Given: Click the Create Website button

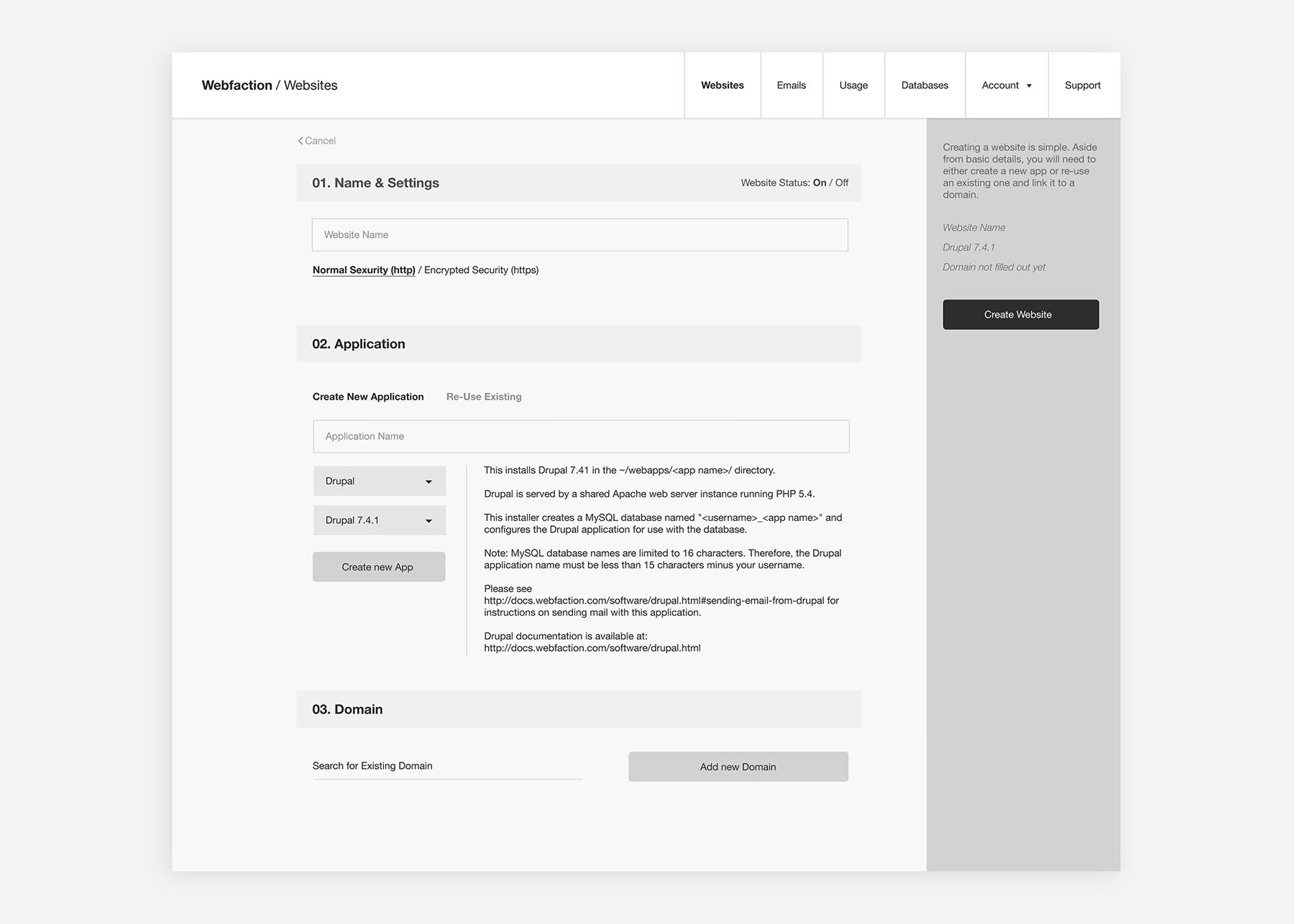Looking at the screenshot, I should 1021,315.
